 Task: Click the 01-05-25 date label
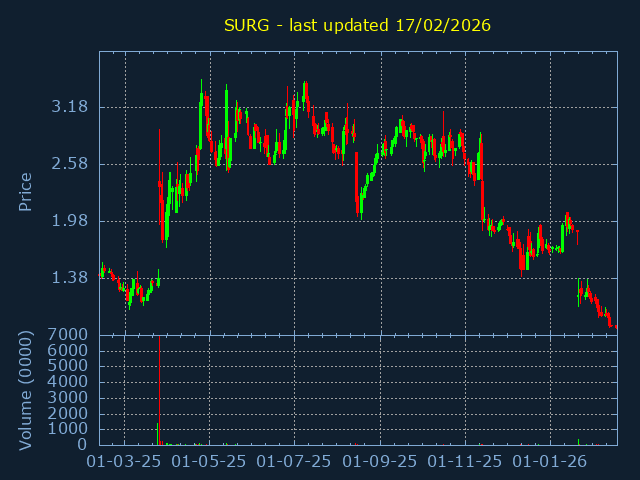(210, 462)
